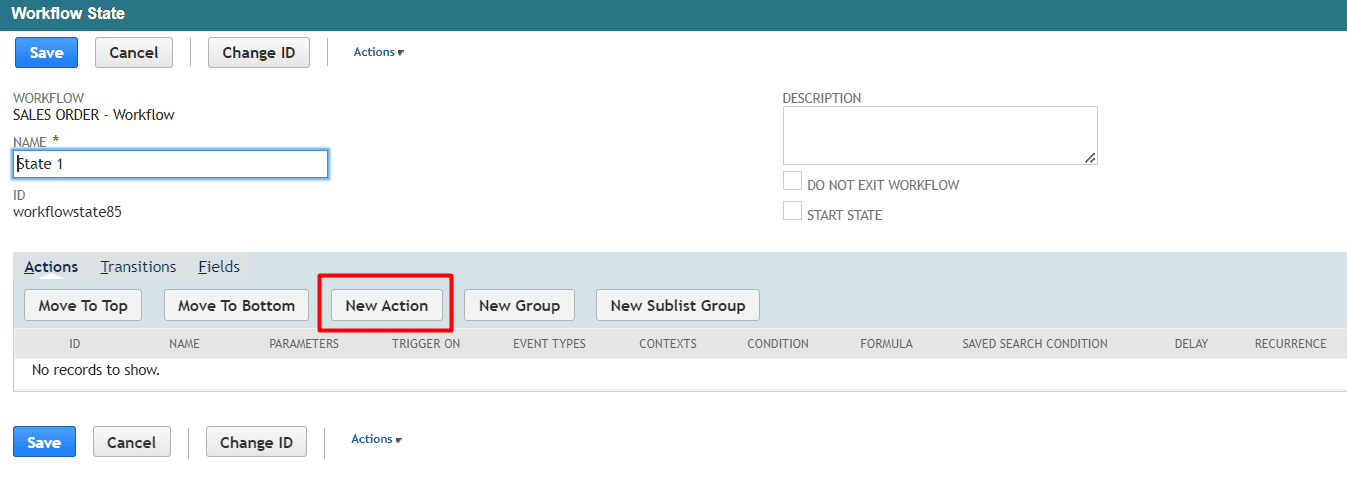Check the Start State checkbox
The width and height of the screenshot is (1347, 481).
(x=792, y=212)
